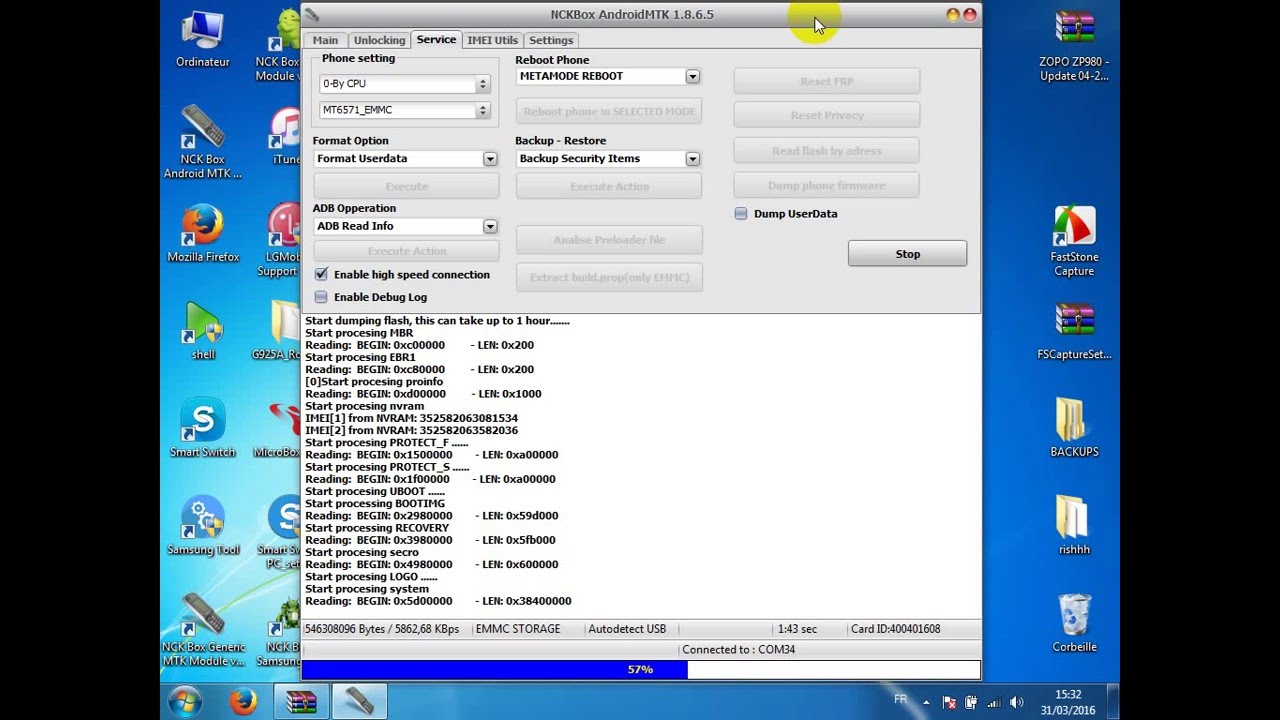The height and width of the screenshot is (720, 1280).
Task: Click the Reset Privacy button
Action: (826, 116)
